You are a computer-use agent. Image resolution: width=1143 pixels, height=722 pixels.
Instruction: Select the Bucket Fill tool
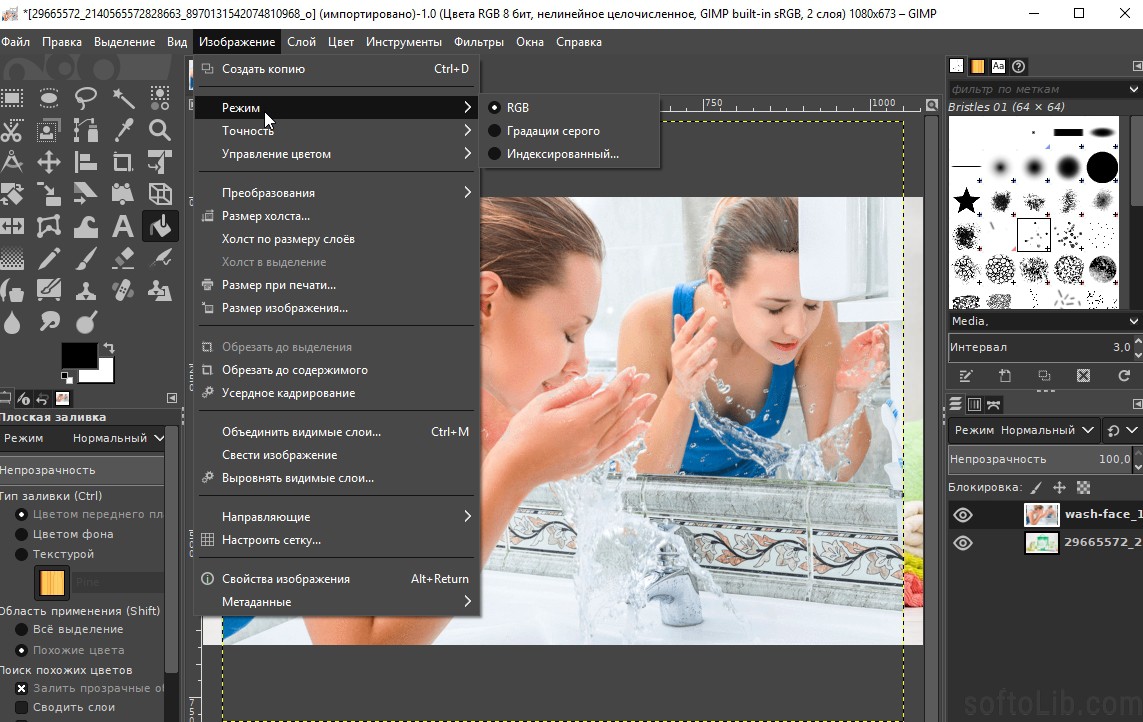160,227
